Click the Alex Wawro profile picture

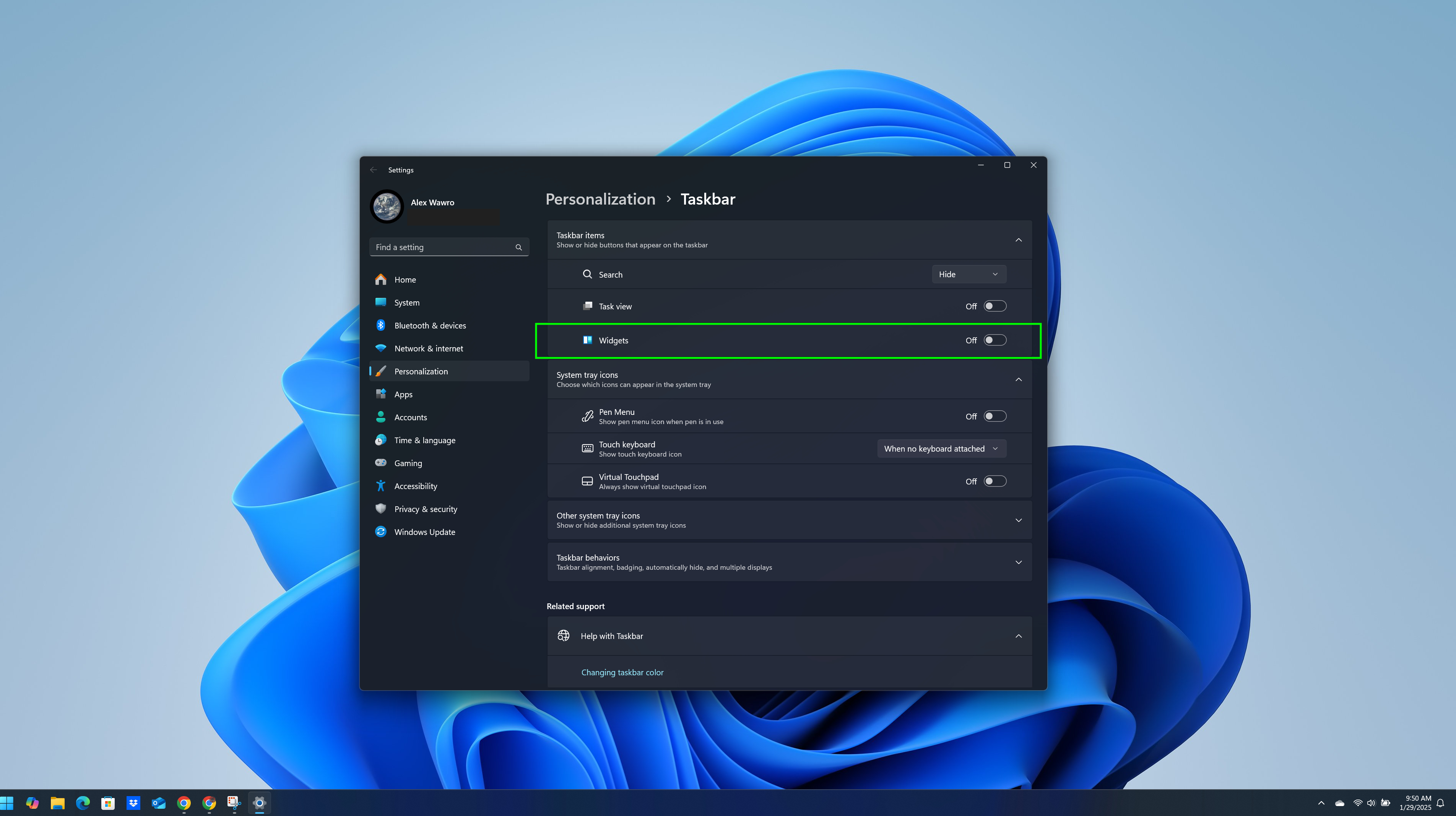387,206
